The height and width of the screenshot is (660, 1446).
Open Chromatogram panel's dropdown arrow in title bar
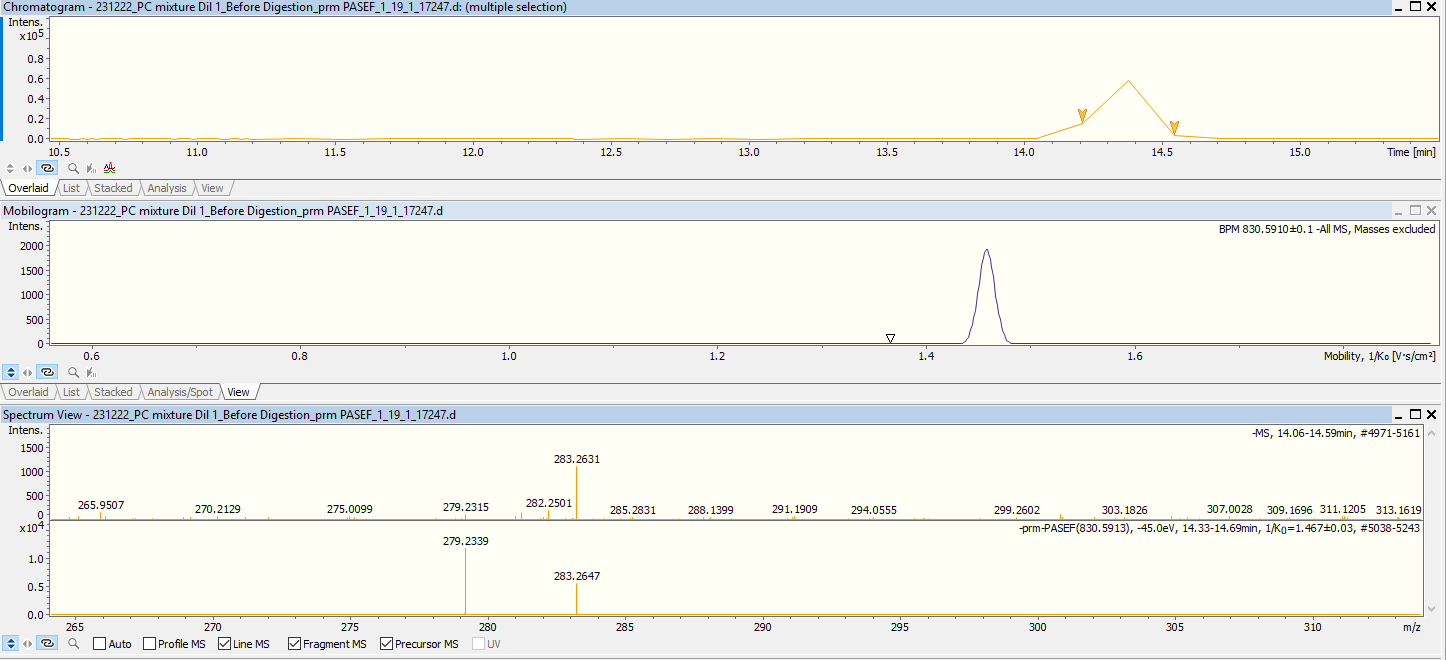1397,7
